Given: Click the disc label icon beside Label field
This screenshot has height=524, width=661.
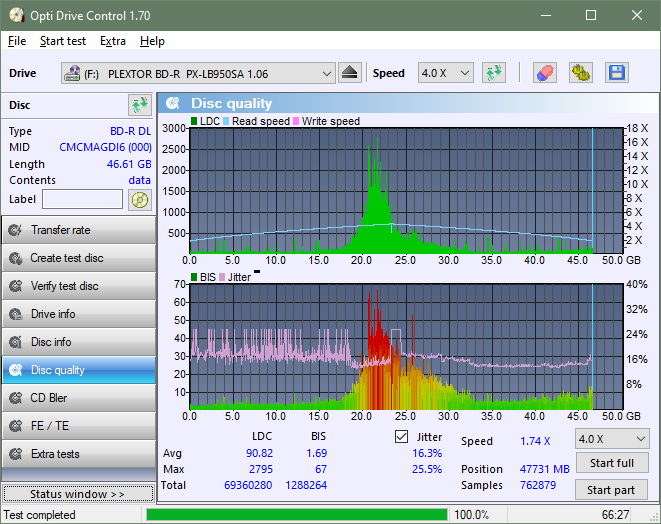Looking at the screenshot, I should pyautogui.click(x=140, y=199).
